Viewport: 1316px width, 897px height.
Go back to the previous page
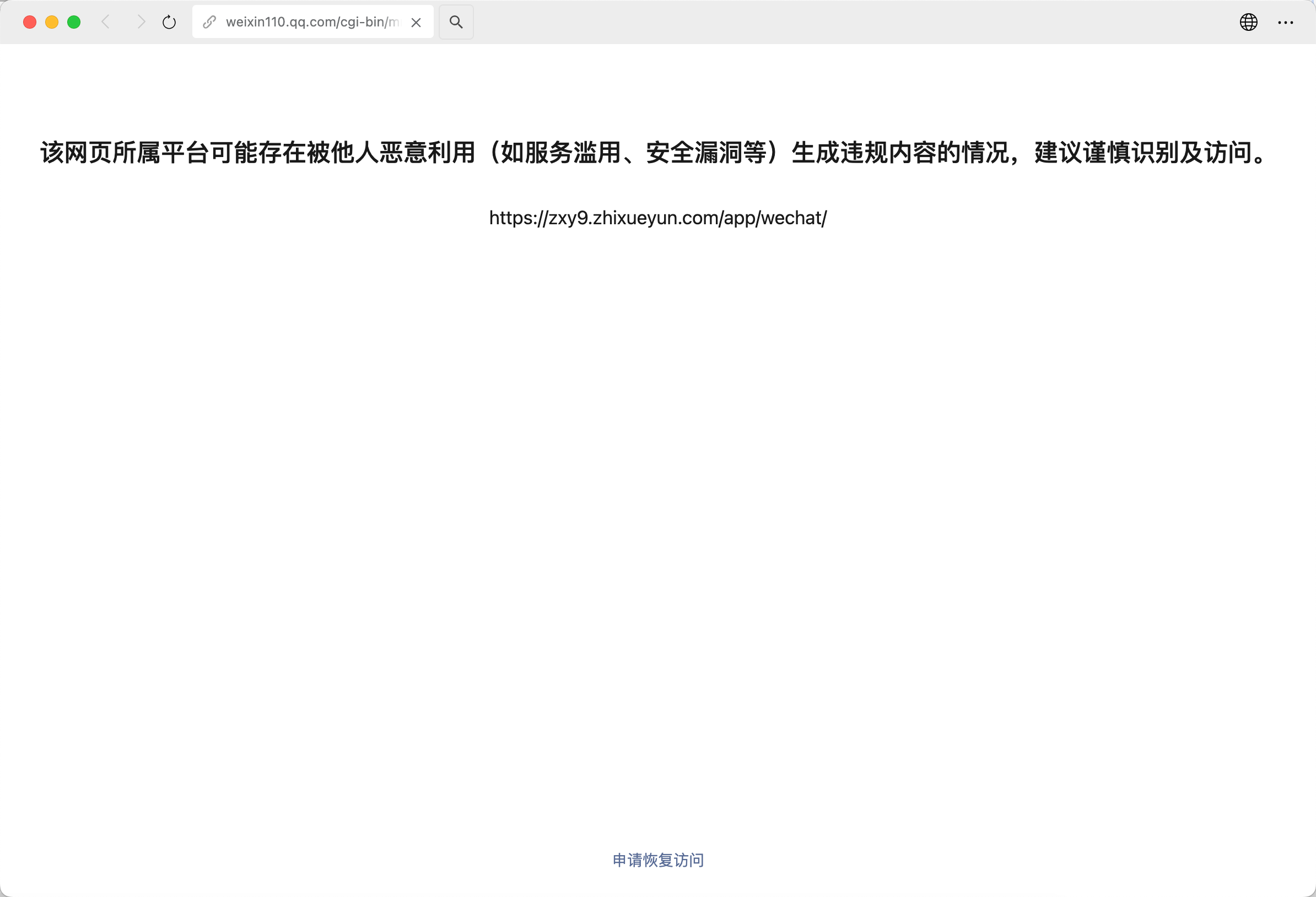tap(105, 22)
